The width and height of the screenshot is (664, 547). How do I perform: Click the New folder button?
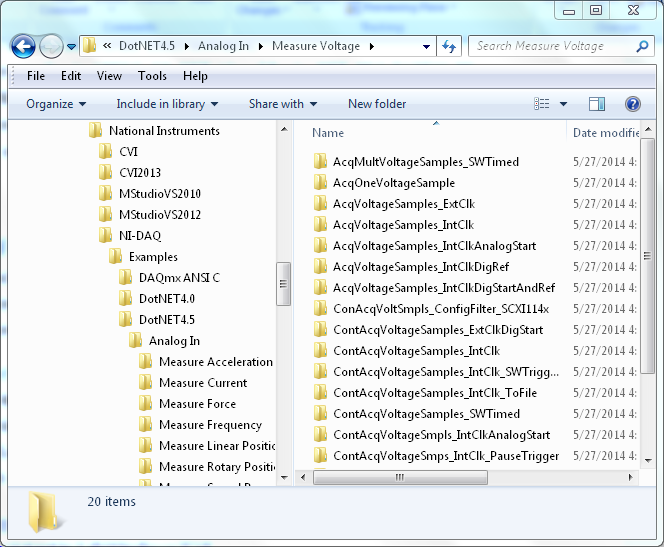pos(377,104)
